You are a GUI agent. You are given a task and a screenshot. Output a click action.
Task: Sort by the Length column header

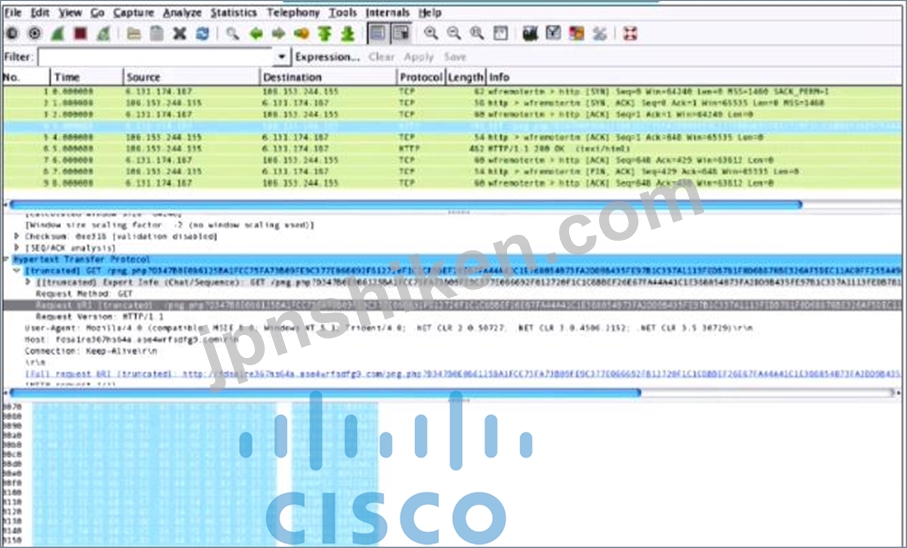(x=466, y=77)
